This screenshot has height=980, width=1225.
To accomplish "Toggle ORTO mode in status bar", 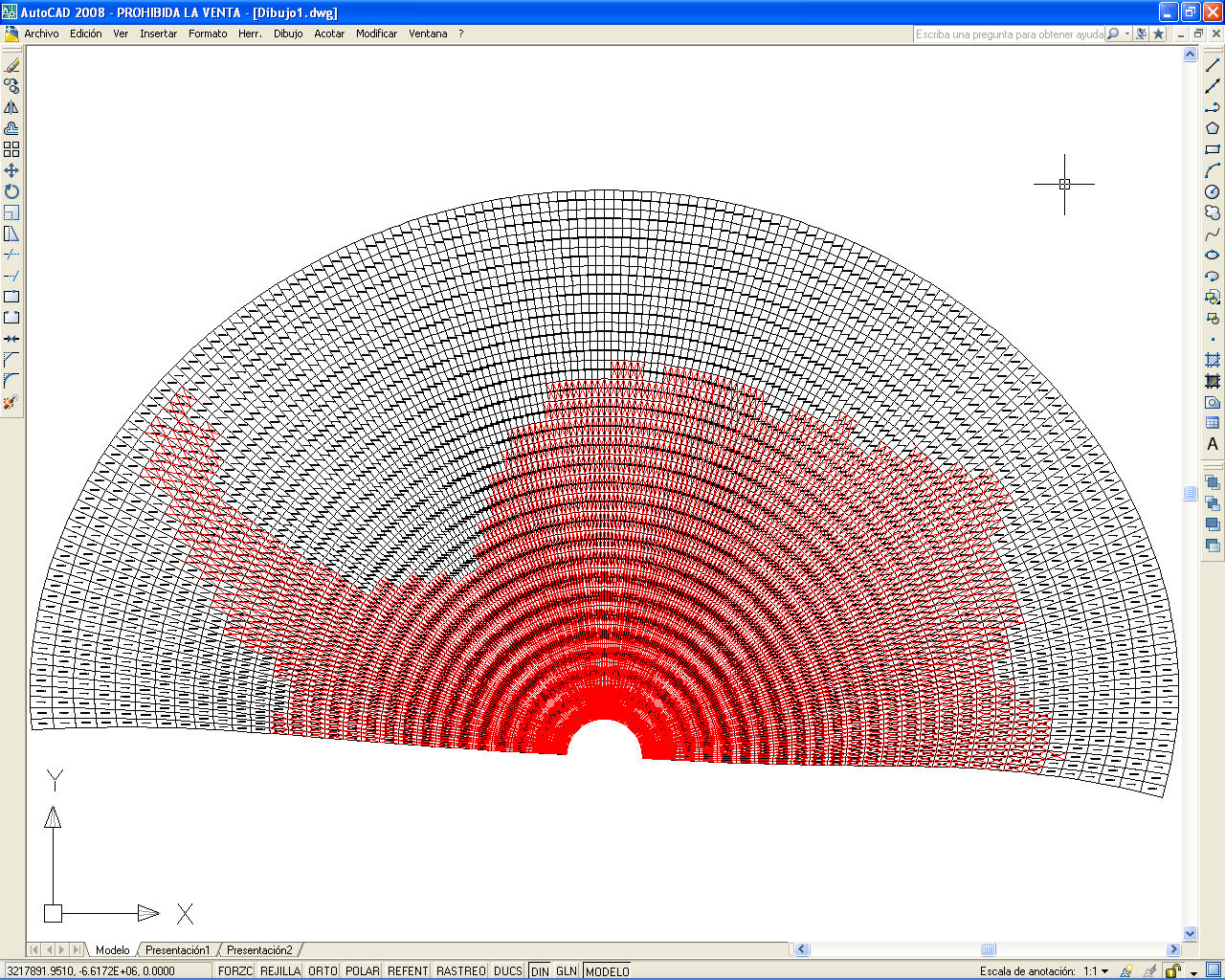I will click(323, 970).
